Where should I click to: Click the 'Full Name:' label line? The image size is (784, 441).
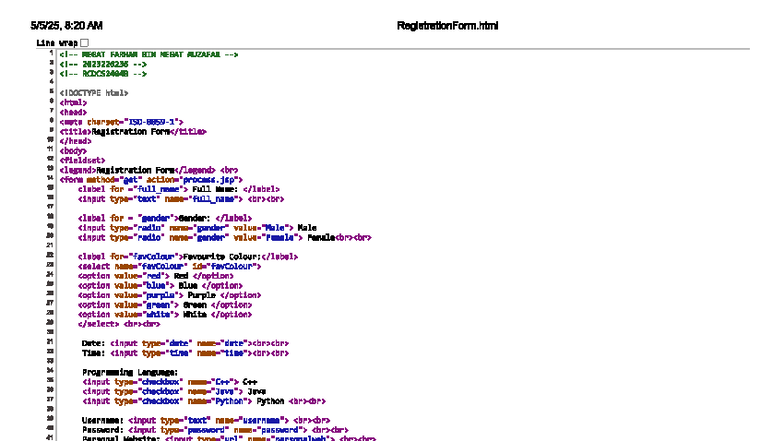pos(179,189)
